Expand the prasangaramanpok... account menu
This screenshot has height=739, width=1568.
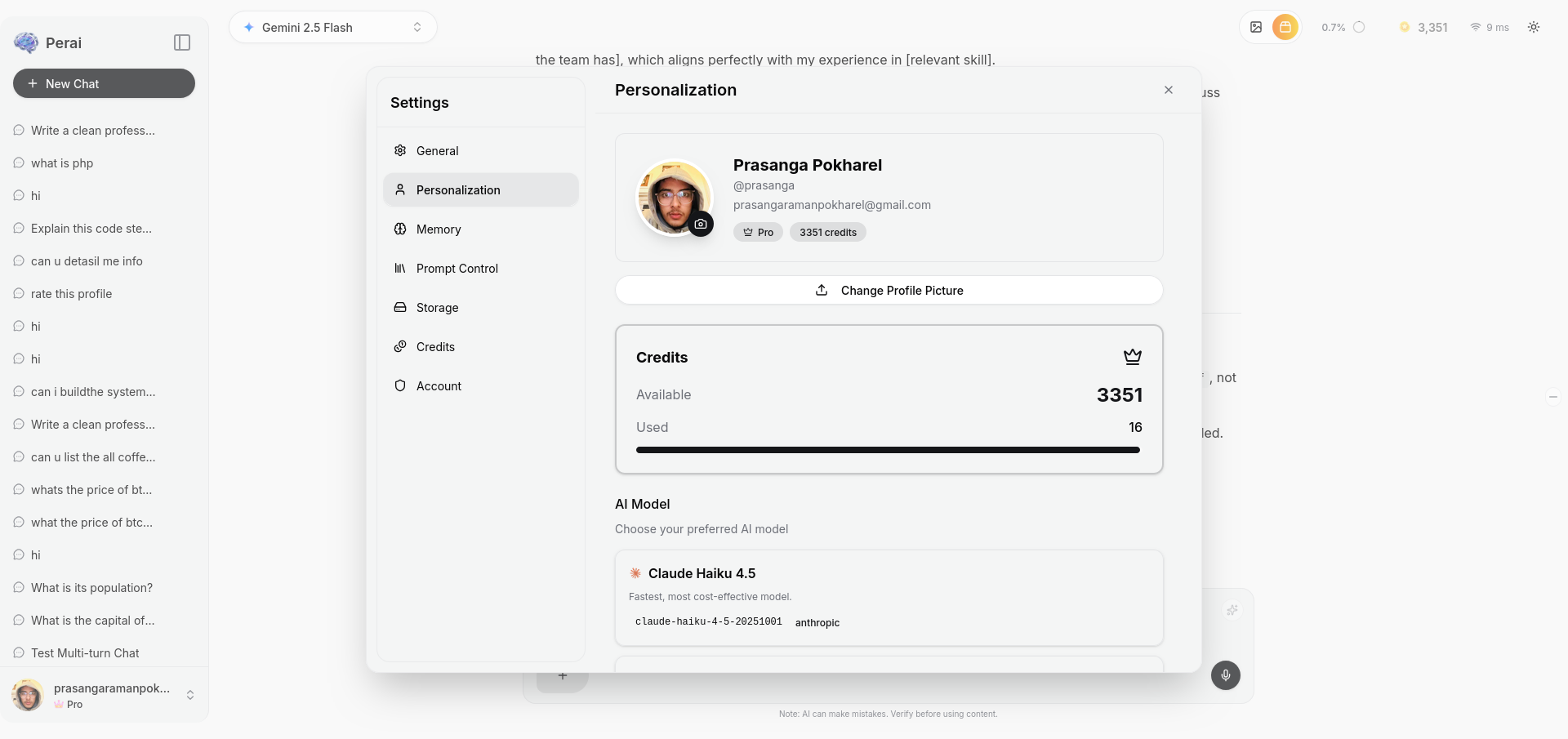pyautogui.click(x=104, y=695)
